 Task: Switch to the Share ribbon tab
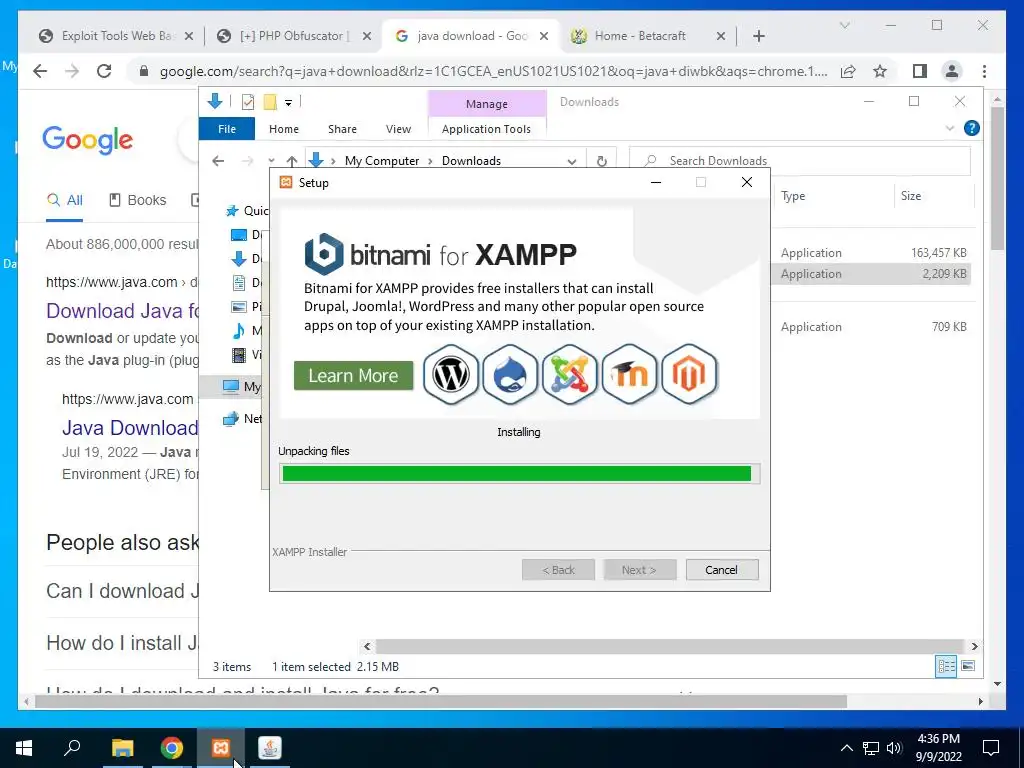coord(342,129)
